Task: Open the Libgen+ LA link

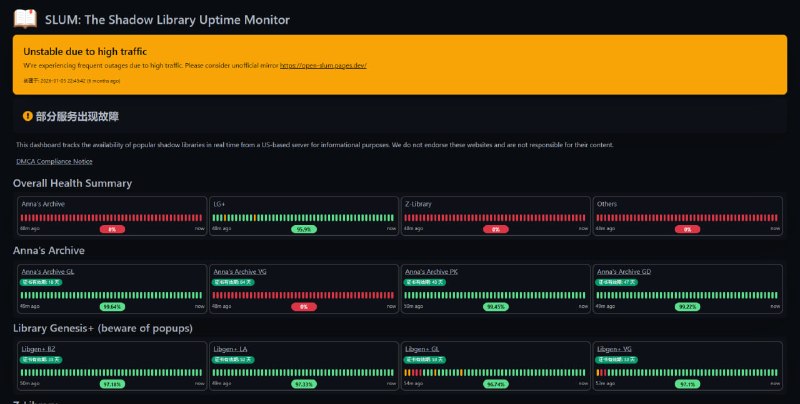Action: (230, 349)
